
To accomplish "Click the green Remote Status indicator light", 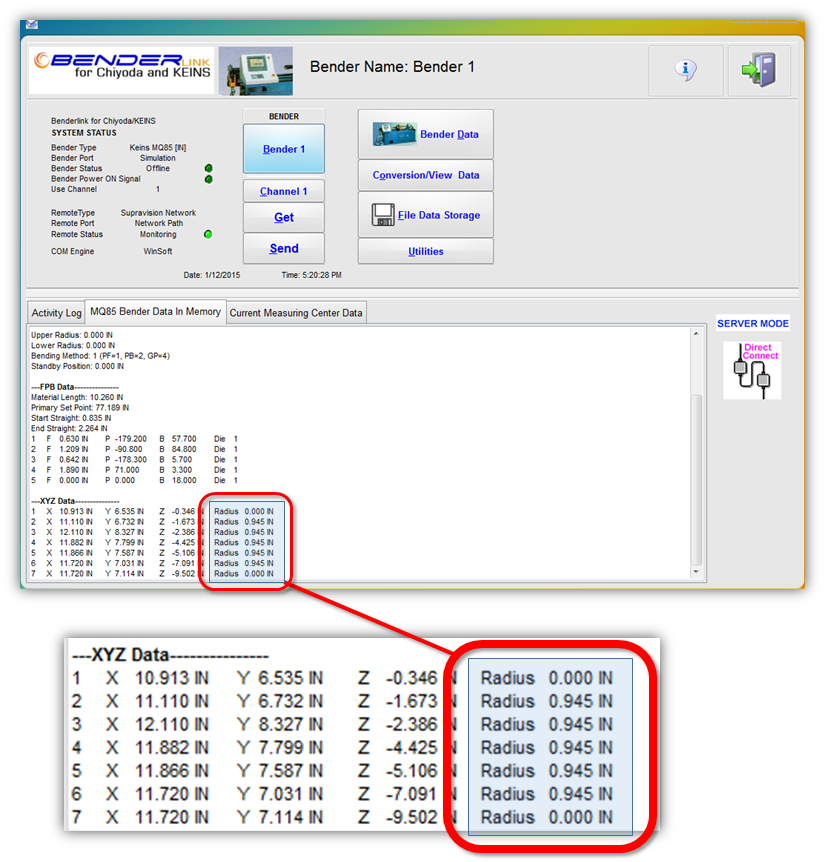I will tap(207, 234).
